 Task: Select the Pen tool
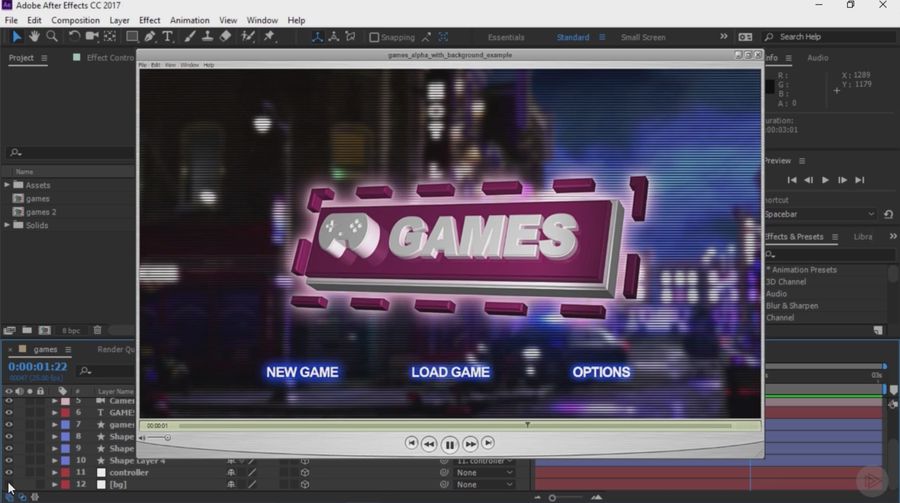point(149,37)
